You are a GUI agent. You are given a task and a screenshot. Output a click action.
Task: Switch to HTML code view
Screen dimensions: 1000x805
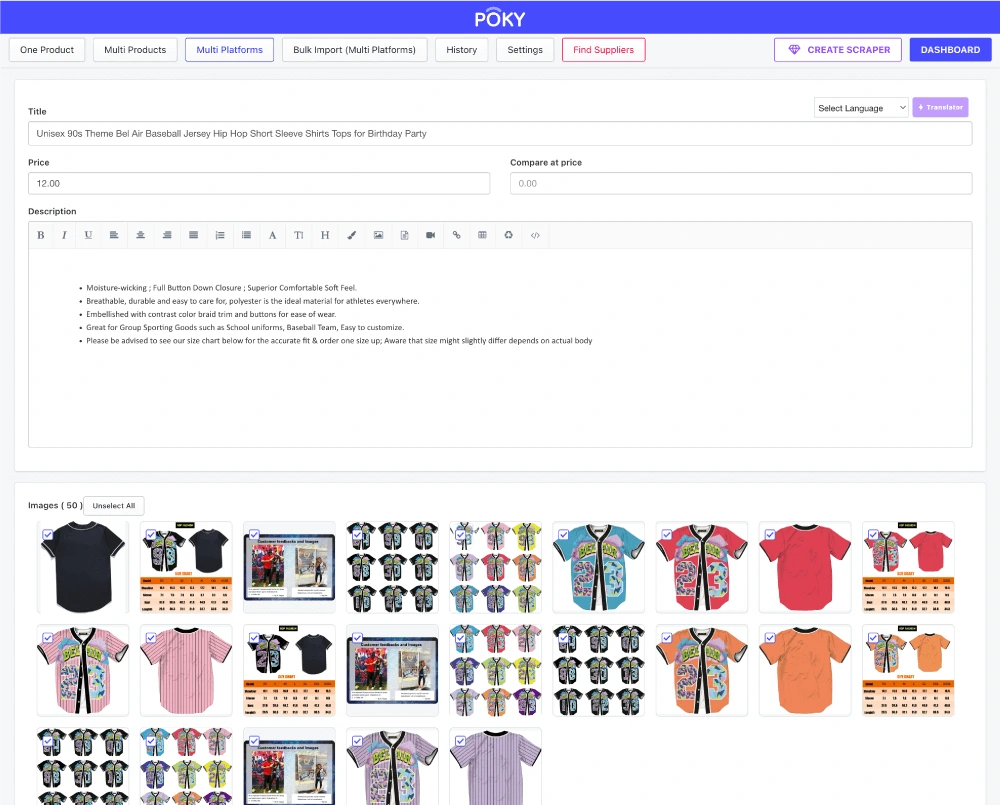535,235
